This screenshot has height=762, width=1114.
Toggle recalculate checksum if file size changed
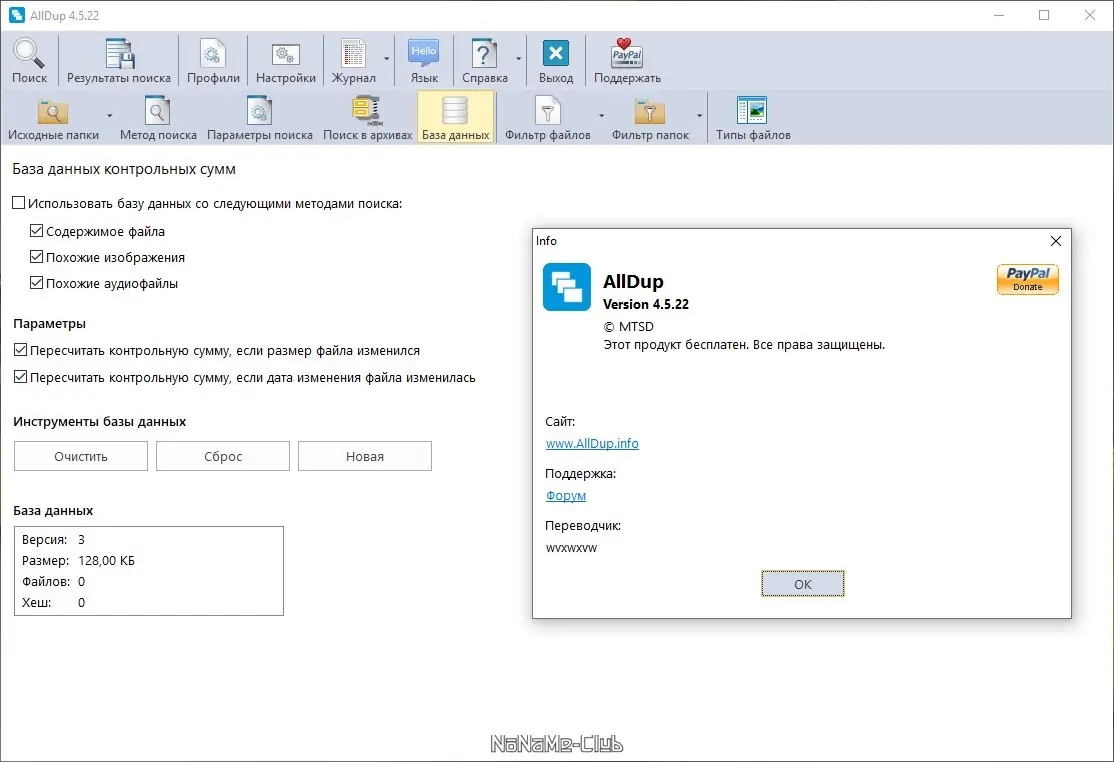(21, 350)
